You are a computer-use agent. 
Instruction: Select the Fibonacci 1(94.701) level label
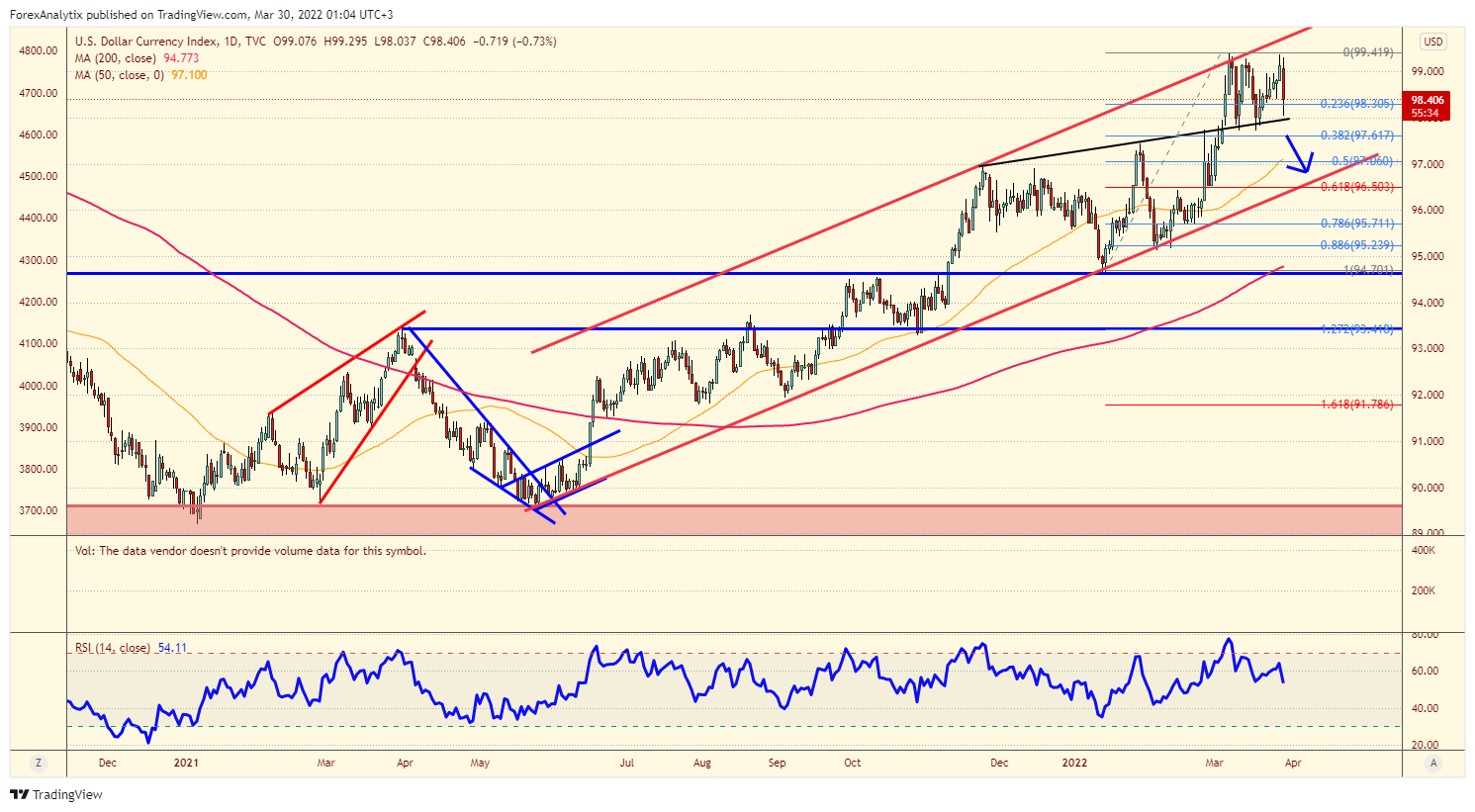(1368, 270)
